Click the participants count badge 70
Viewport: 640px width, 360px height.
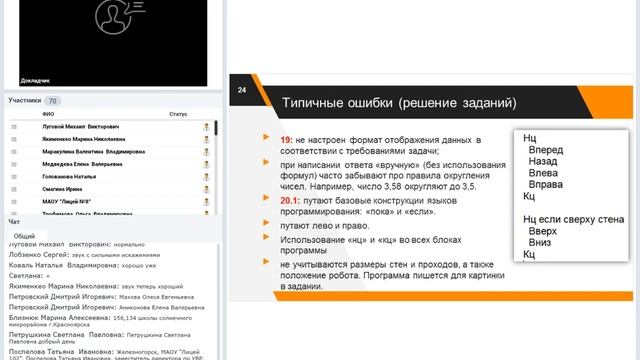pyautogui.click(x=52, y=101)
